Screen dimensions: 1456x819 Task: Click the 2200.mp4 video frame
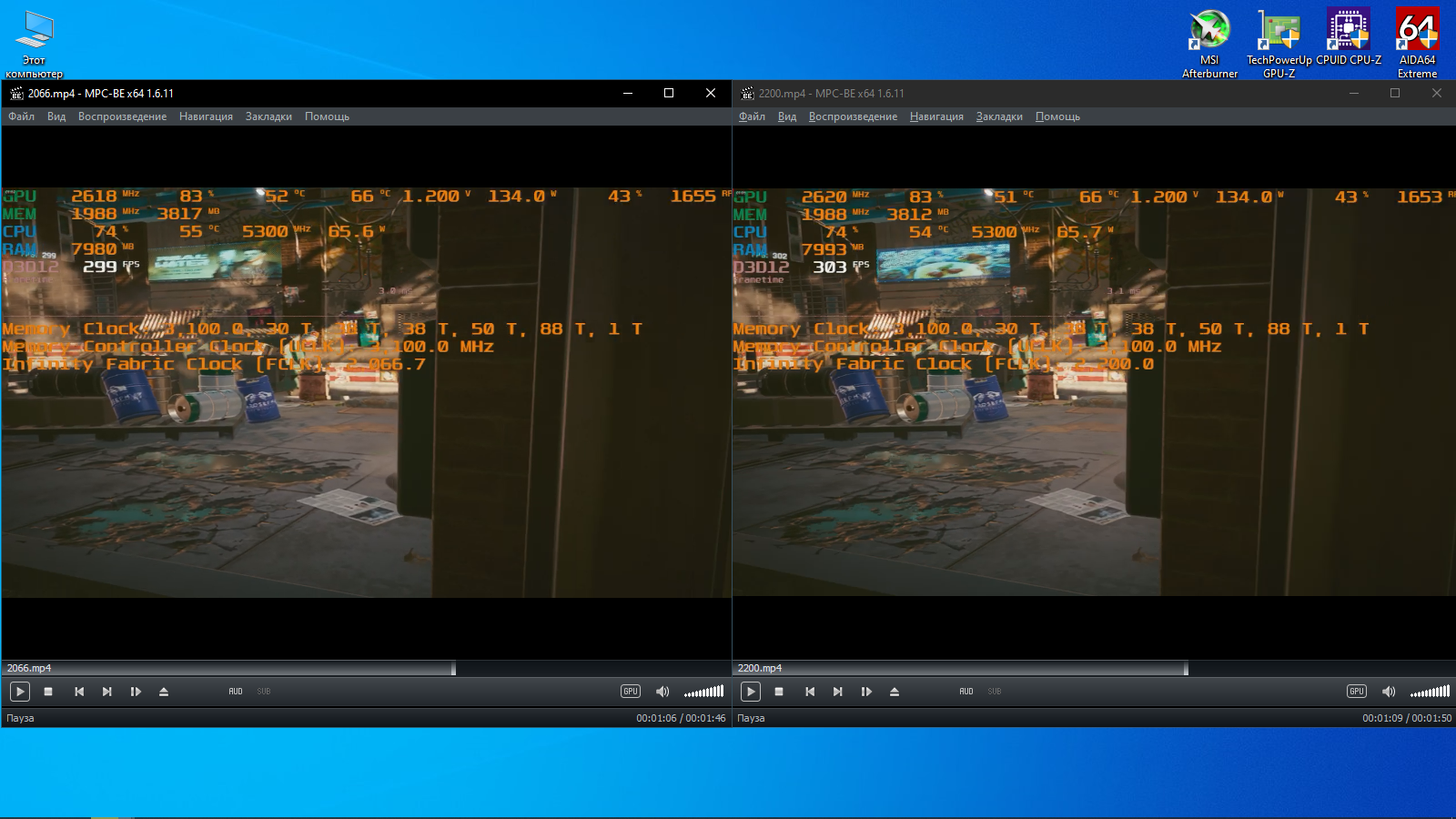pyautogui.click(x=1094, y=392)
